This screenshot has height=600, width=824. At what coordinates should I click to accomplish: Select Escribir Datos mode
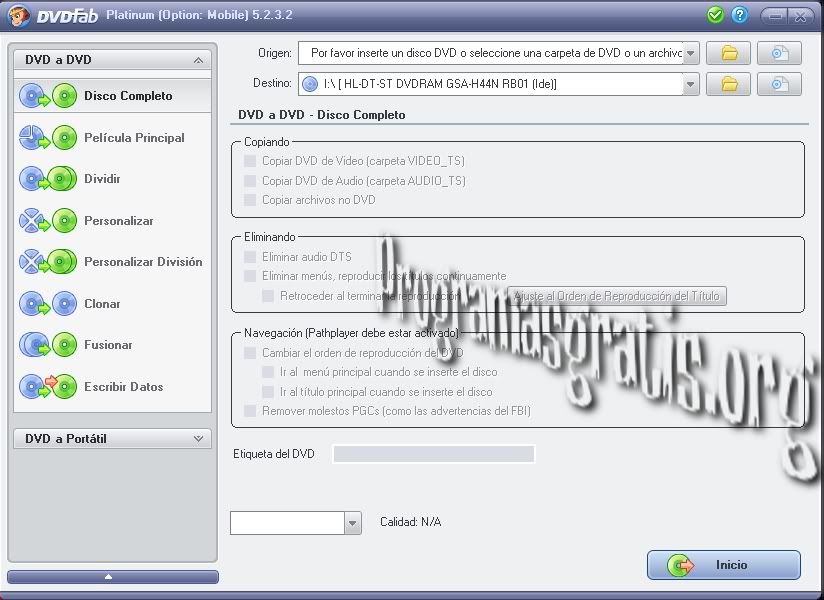point(112,386)
